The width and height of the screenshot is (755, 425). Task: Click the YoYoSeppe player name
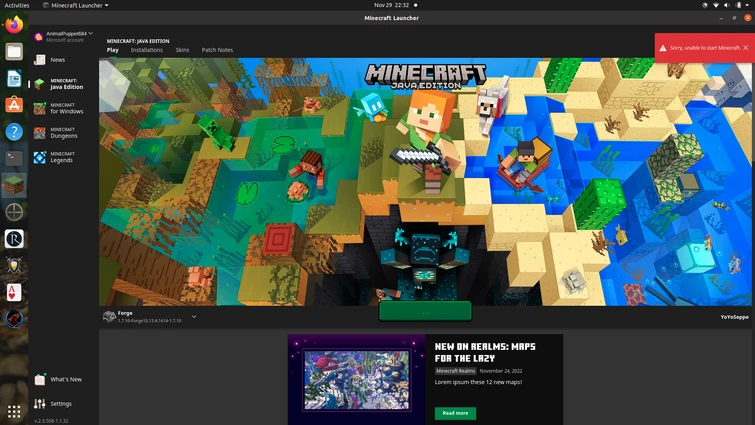click(734, 317)
